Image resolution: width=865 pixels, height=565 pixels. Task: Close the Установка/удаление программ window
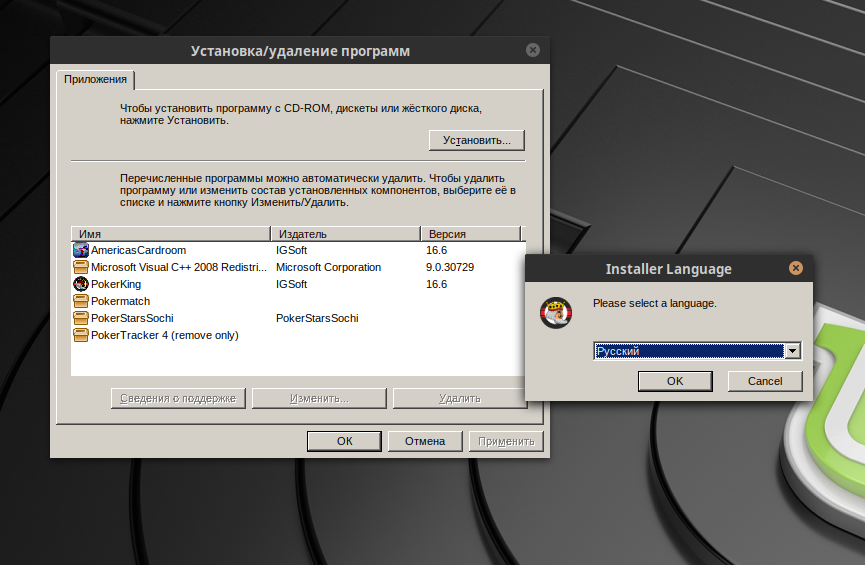(x=532, y=50)
